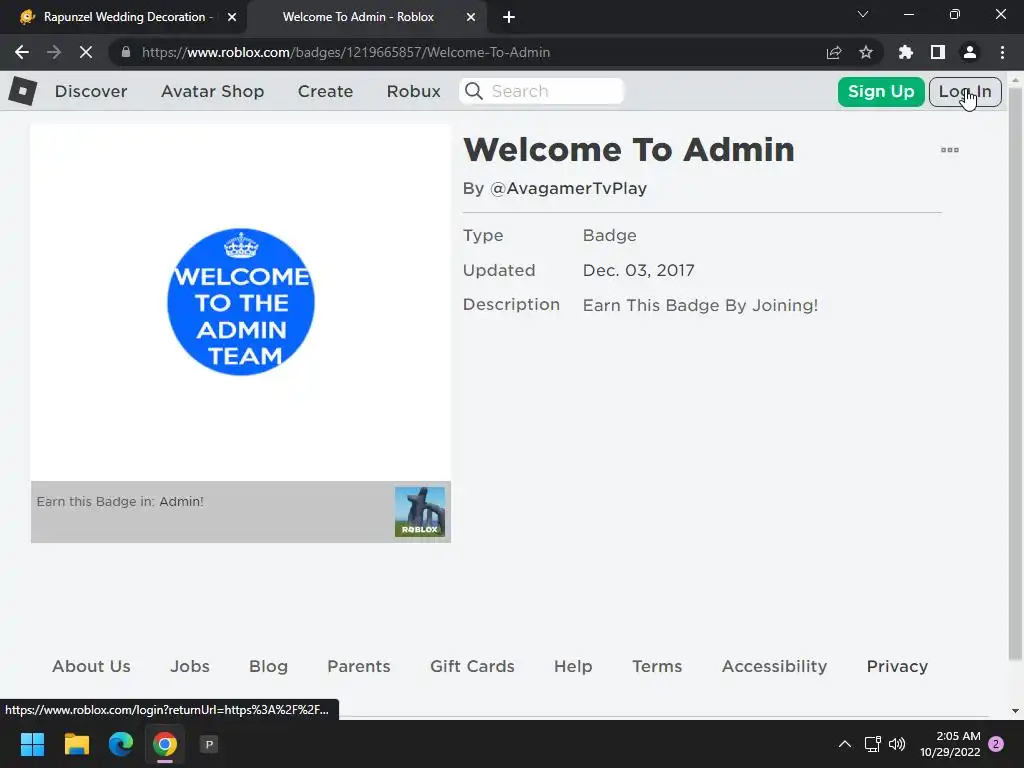
Task: Click the scrollbar down arrow
Action: pos(1015,711)
